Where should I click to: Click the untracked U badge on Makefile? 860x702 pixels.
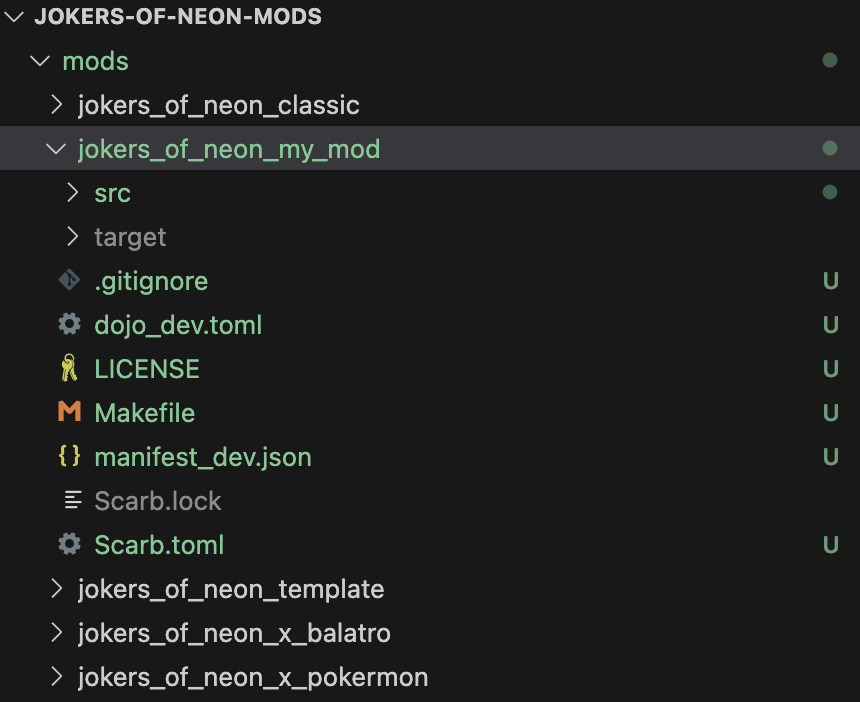[x=830, y=412]
